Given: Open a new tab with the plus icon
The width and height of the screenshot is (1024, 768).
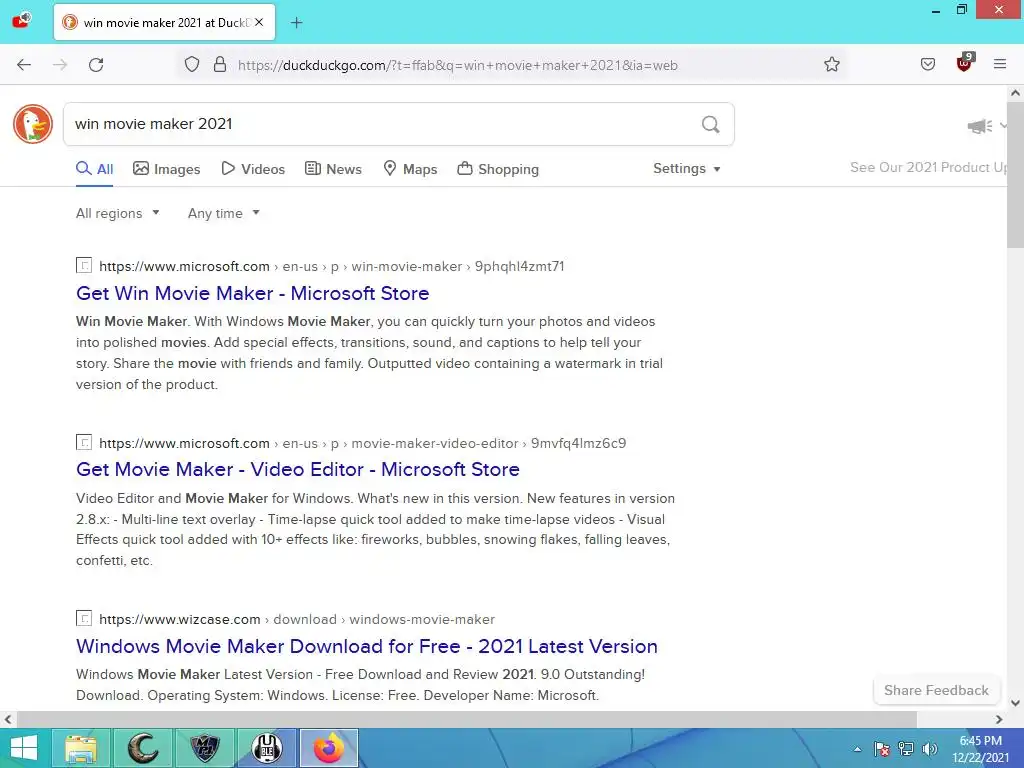Looking at the screenshot, I should 296,23.
